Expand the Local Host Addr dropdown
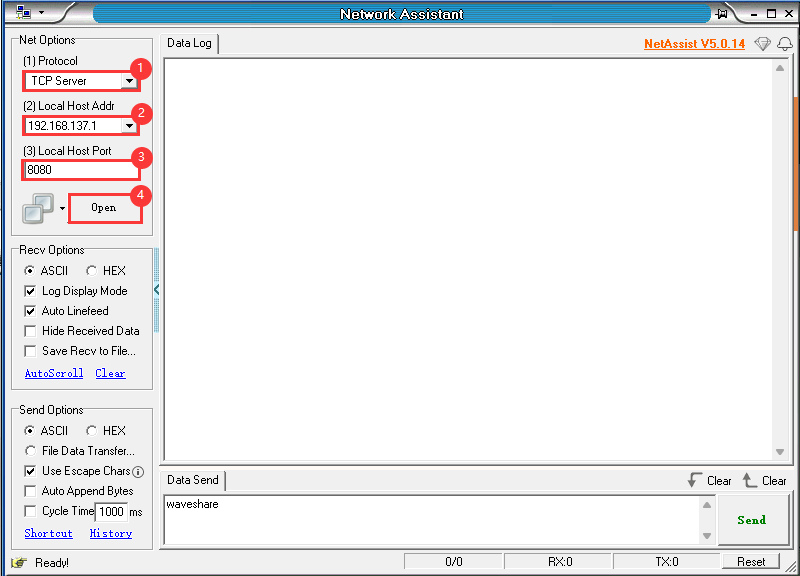 129,126
